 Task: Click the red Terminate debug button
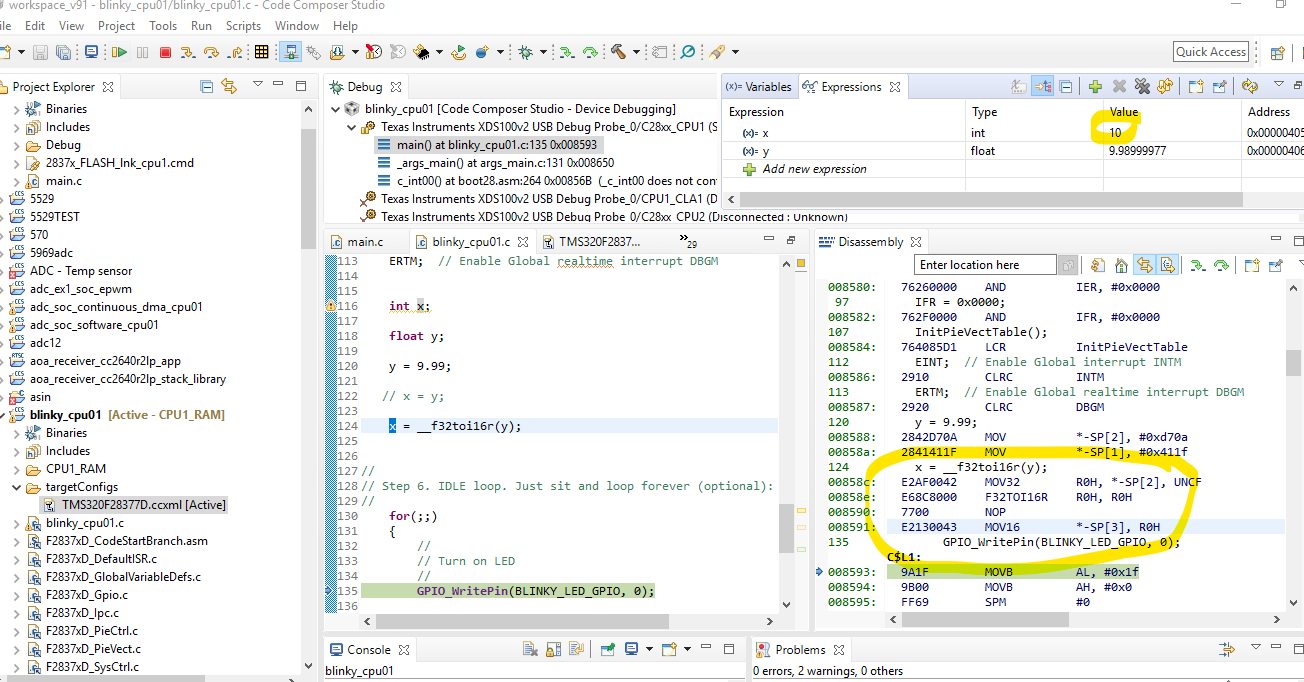(x=165, y=52)
